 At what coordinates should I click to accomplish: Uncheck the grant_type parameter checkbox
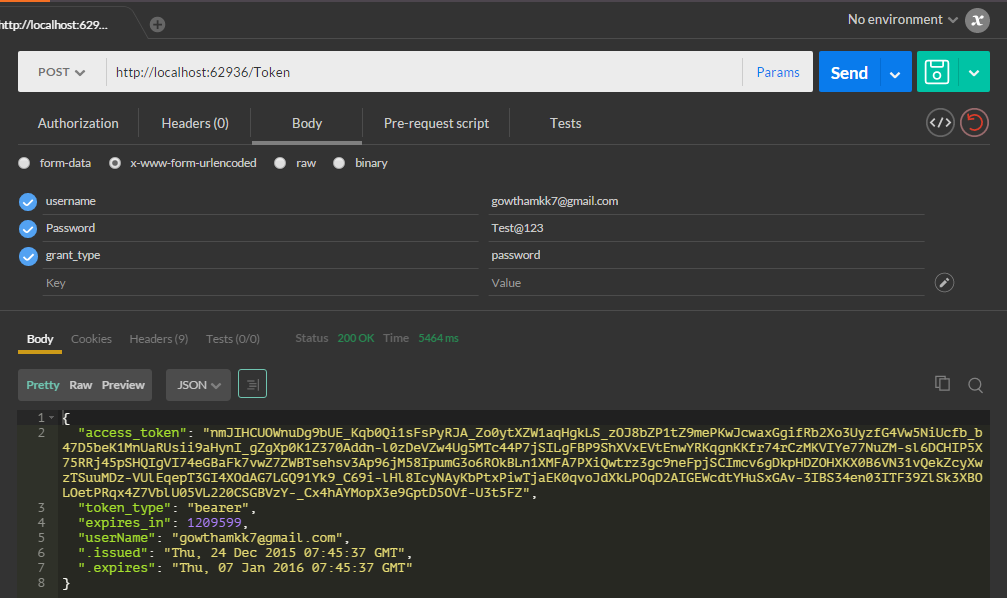[x=28, y=256]
